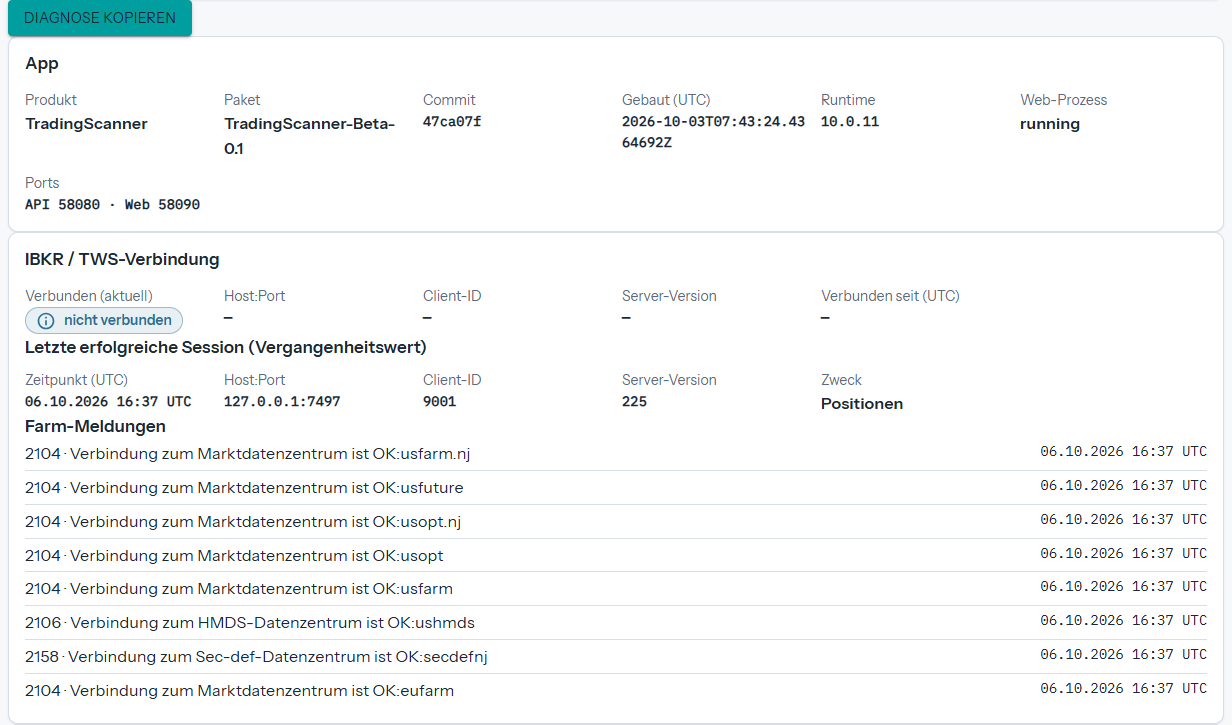Click the 'App' section heading
The width and height of the screenshot is (1232, 725).
click(x=42, y=64)
